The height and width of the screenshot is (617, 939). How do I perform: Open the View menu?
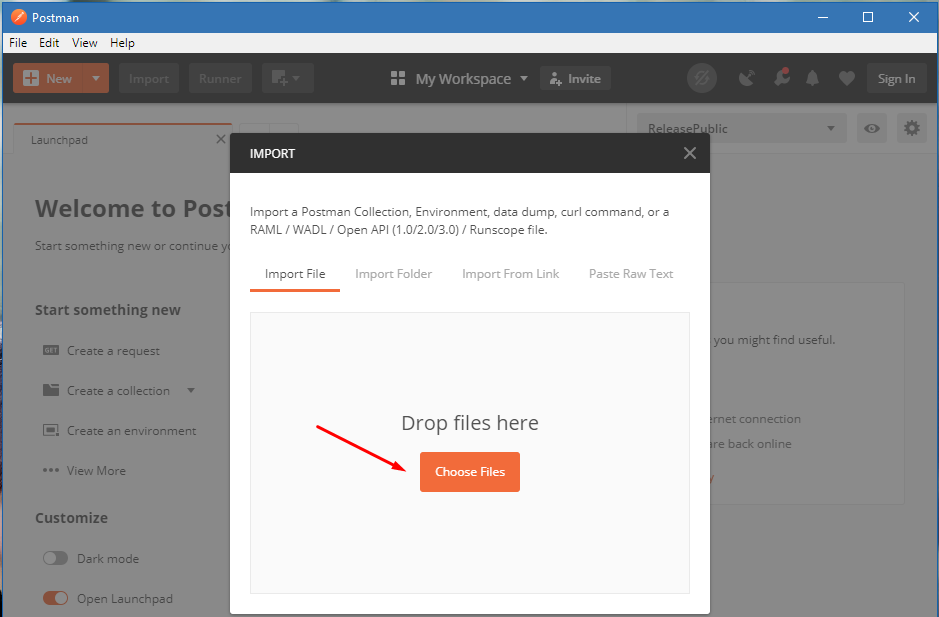pyautogui.click(x=84, y=43)
